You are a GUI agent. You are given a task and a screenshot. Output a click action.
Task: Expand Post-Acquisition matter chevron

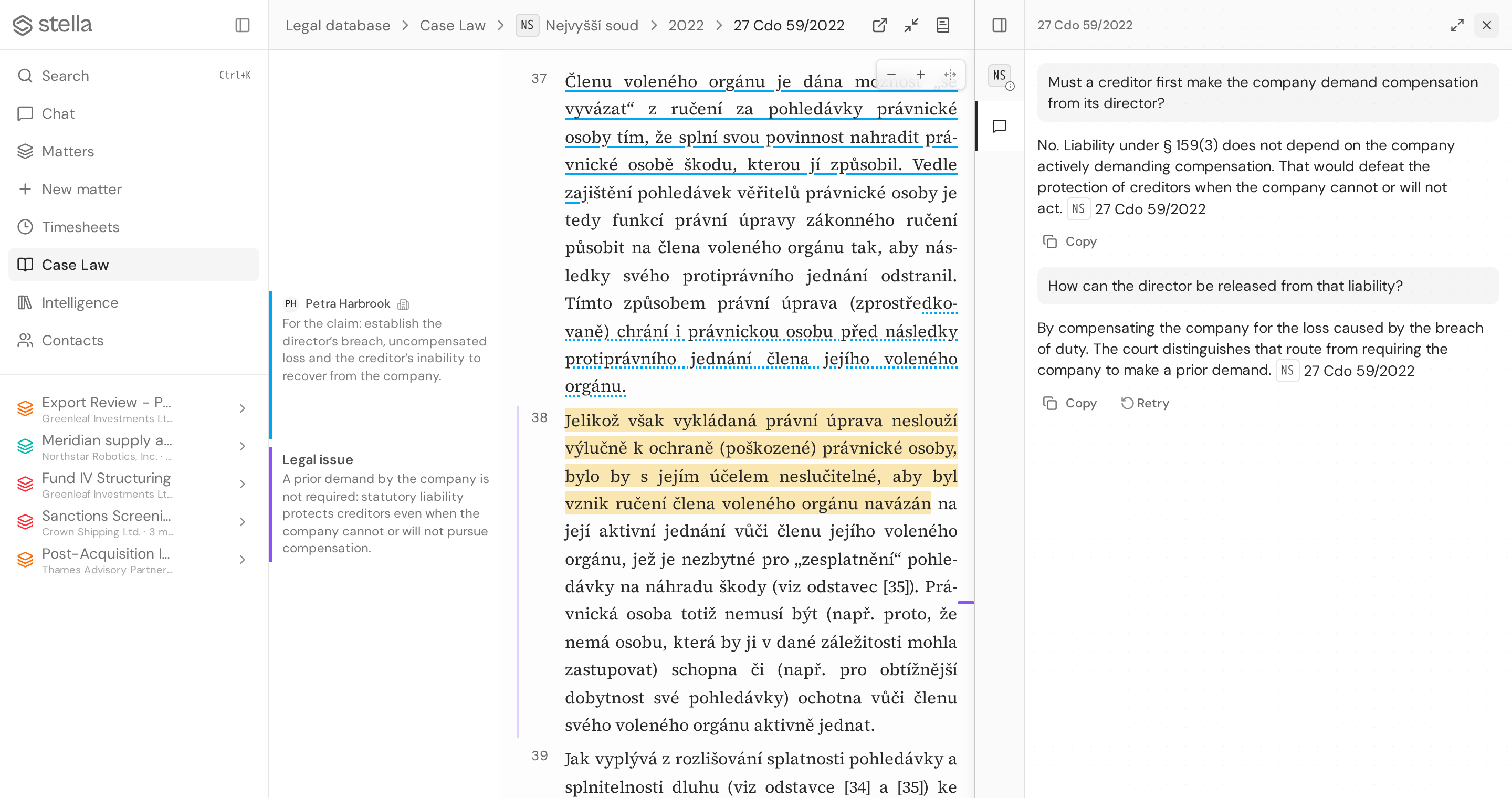coord(243,560)
